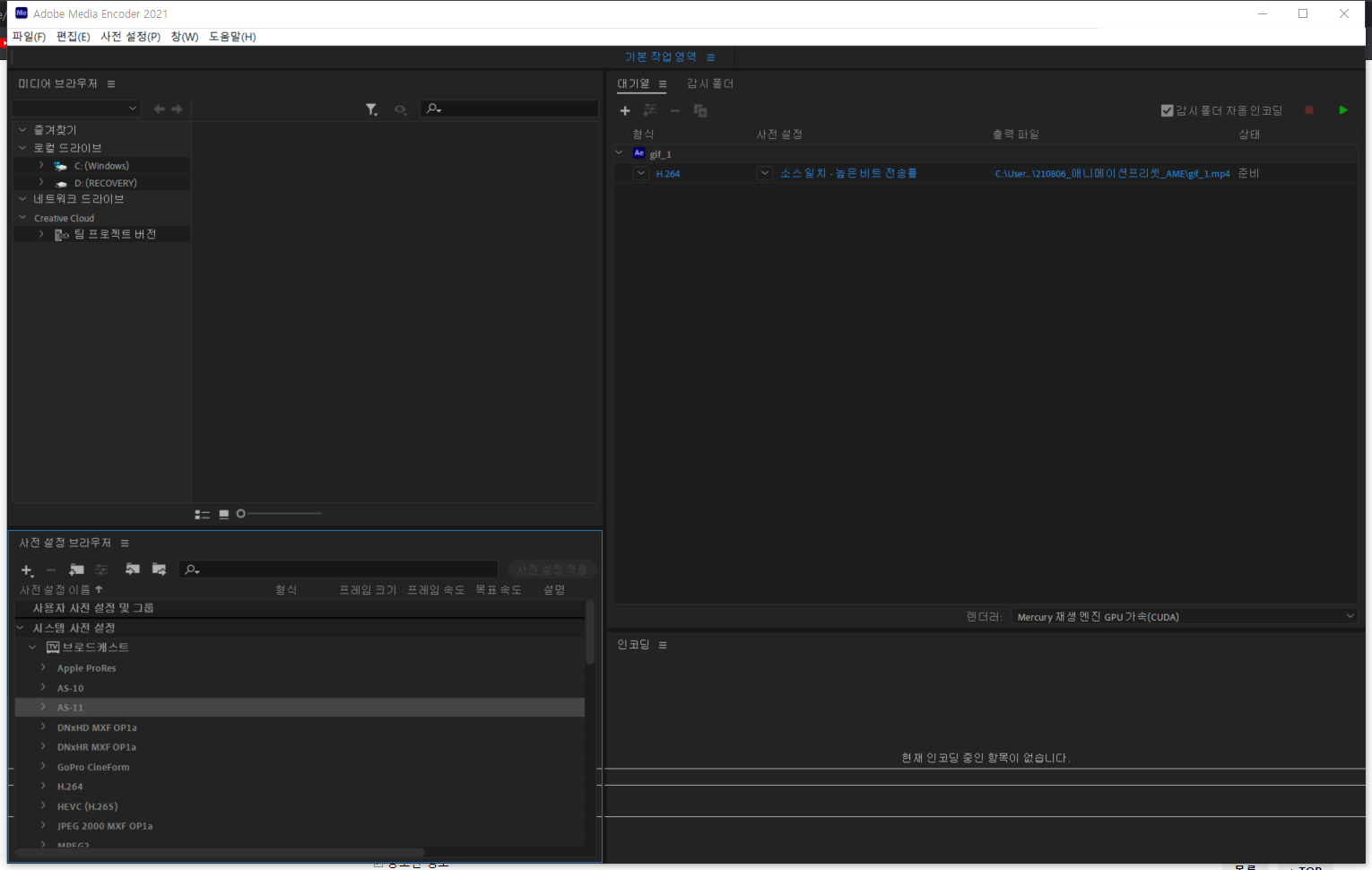This screenshot has height=870, width=1372.
Task: Click the Duplicate icon in the queue toolbar
Action: click(700, 110)
